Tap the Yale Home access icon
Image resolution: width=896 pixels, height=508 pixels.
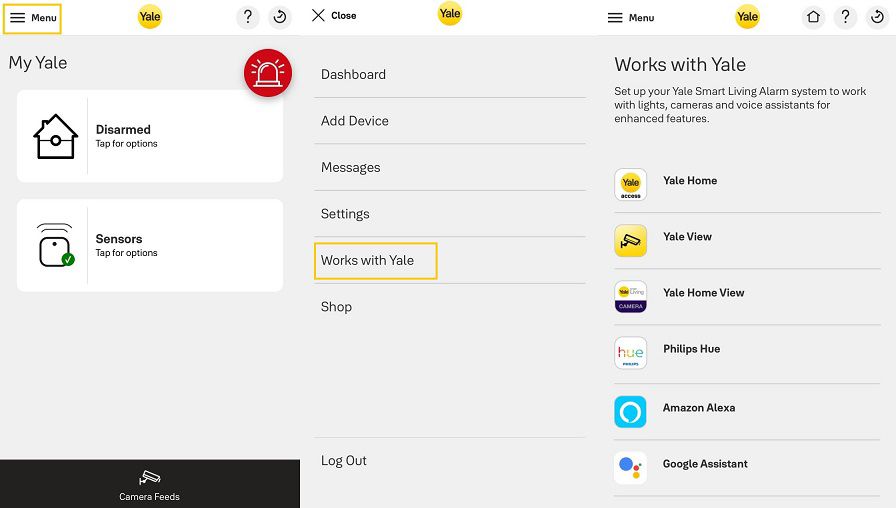click(x=630, y=184)
